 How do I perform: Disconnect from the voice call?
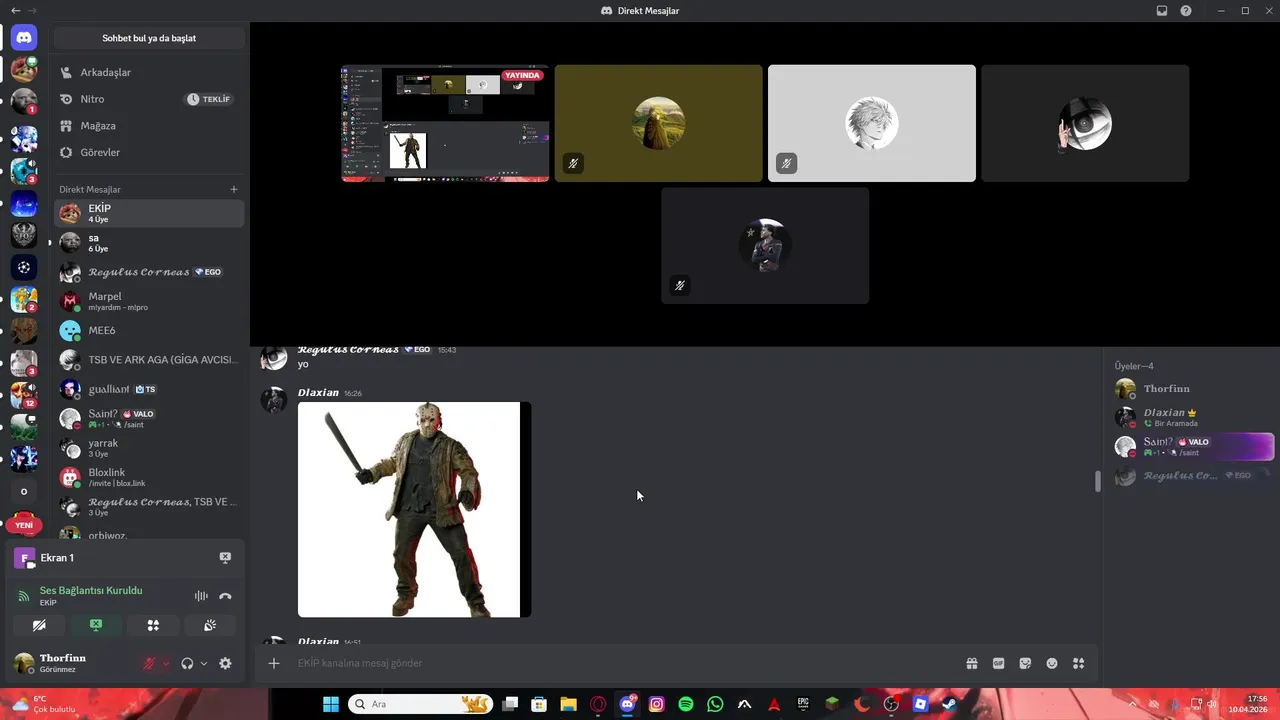pyautogui.click(x=225, y=596)
